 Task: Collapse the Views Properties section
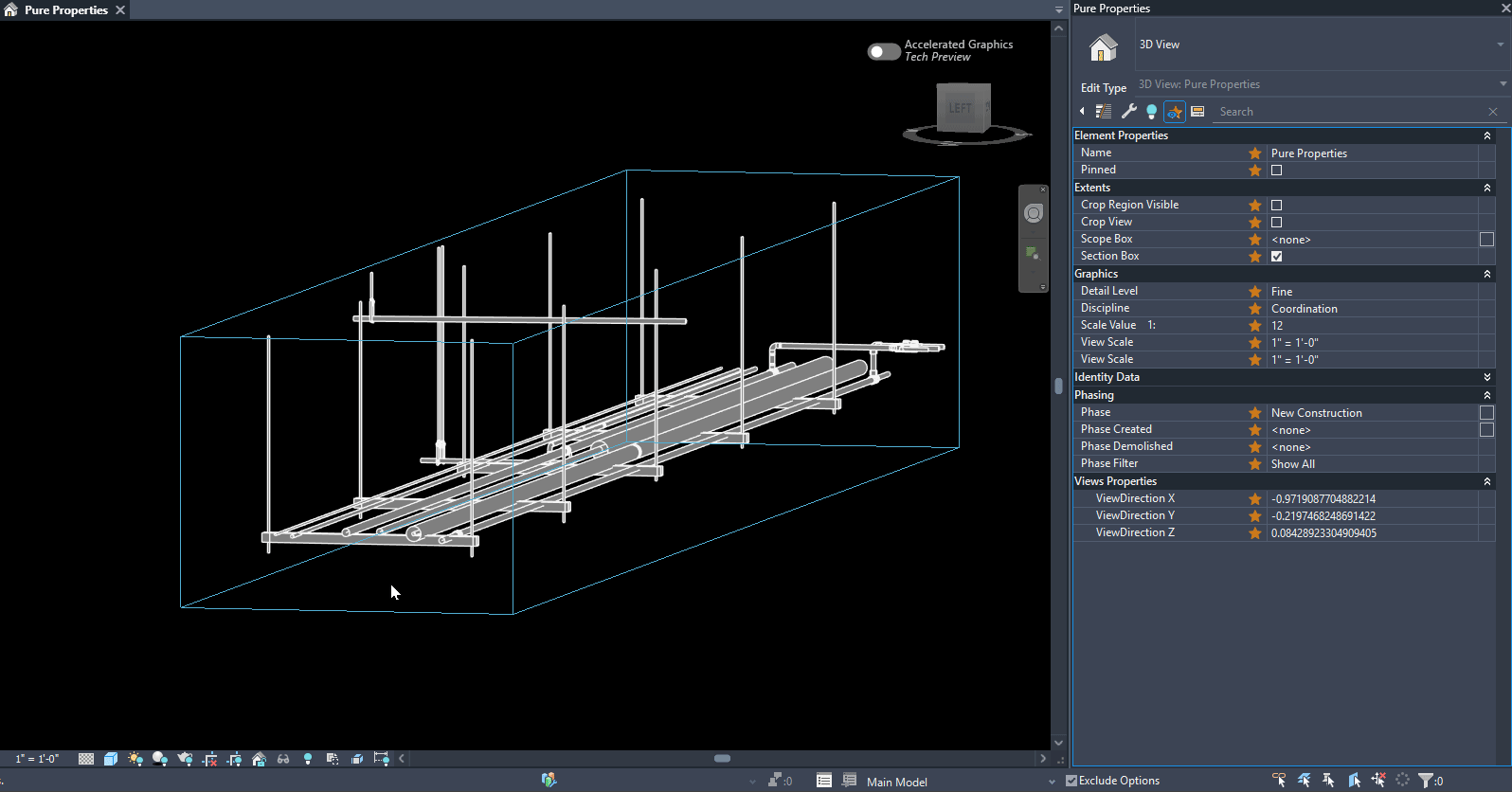[1487, 481]
